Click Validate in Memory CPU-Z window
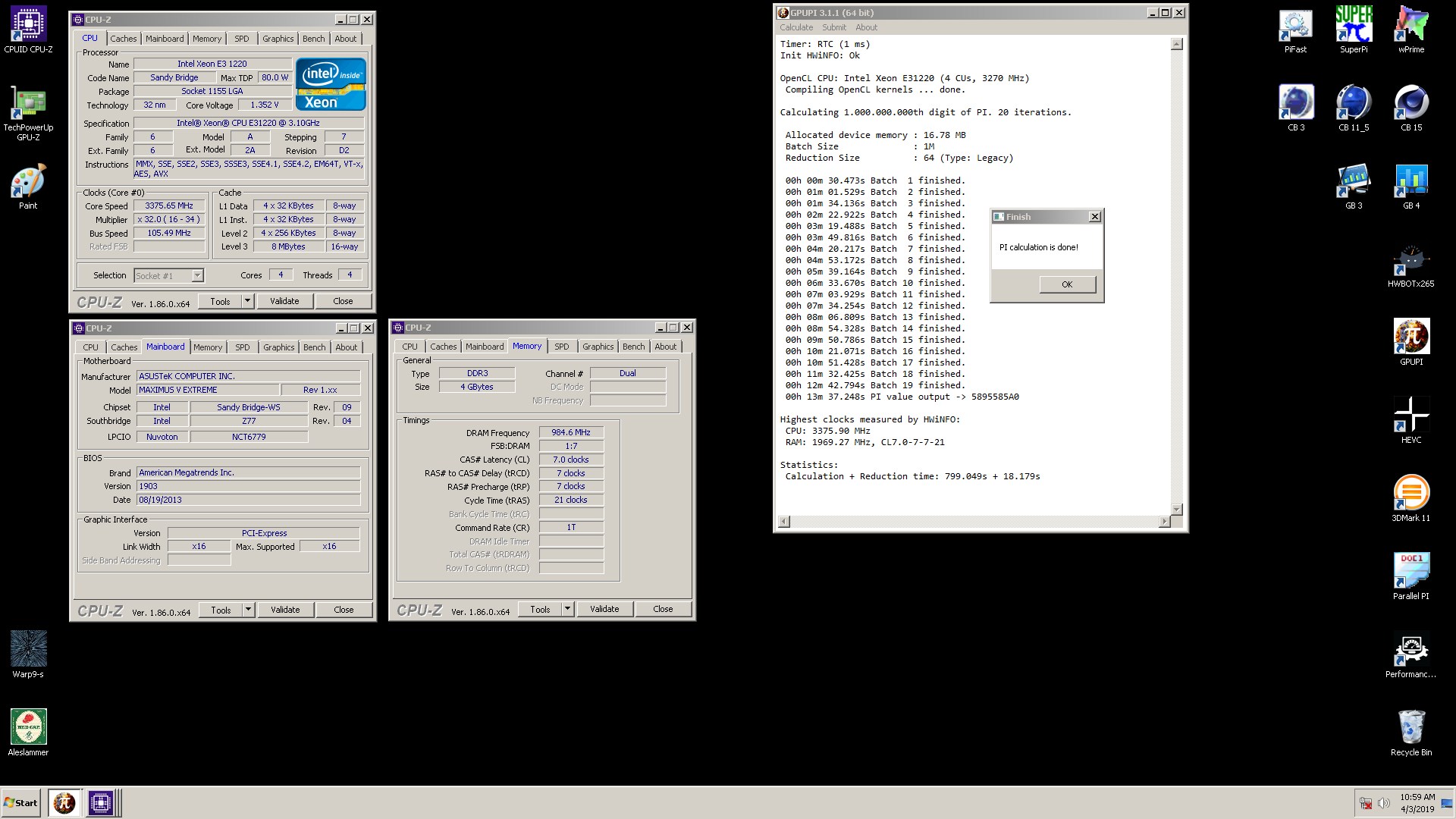 604,609
